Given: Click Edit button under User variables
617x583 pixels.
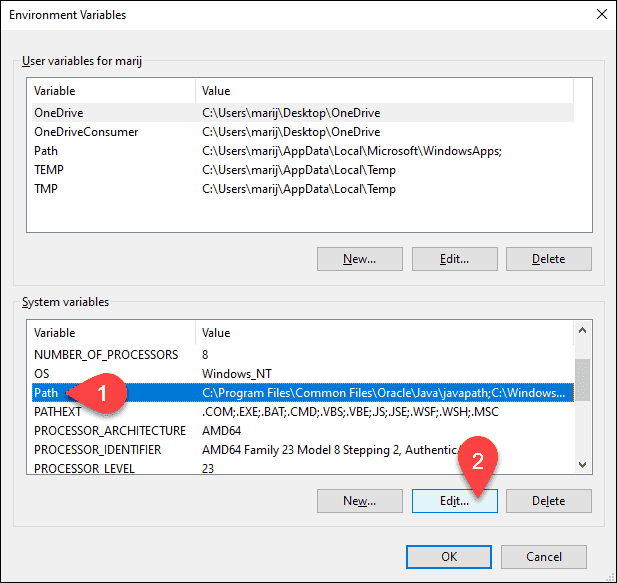Looking at the screenshot, I should [454, 259].
